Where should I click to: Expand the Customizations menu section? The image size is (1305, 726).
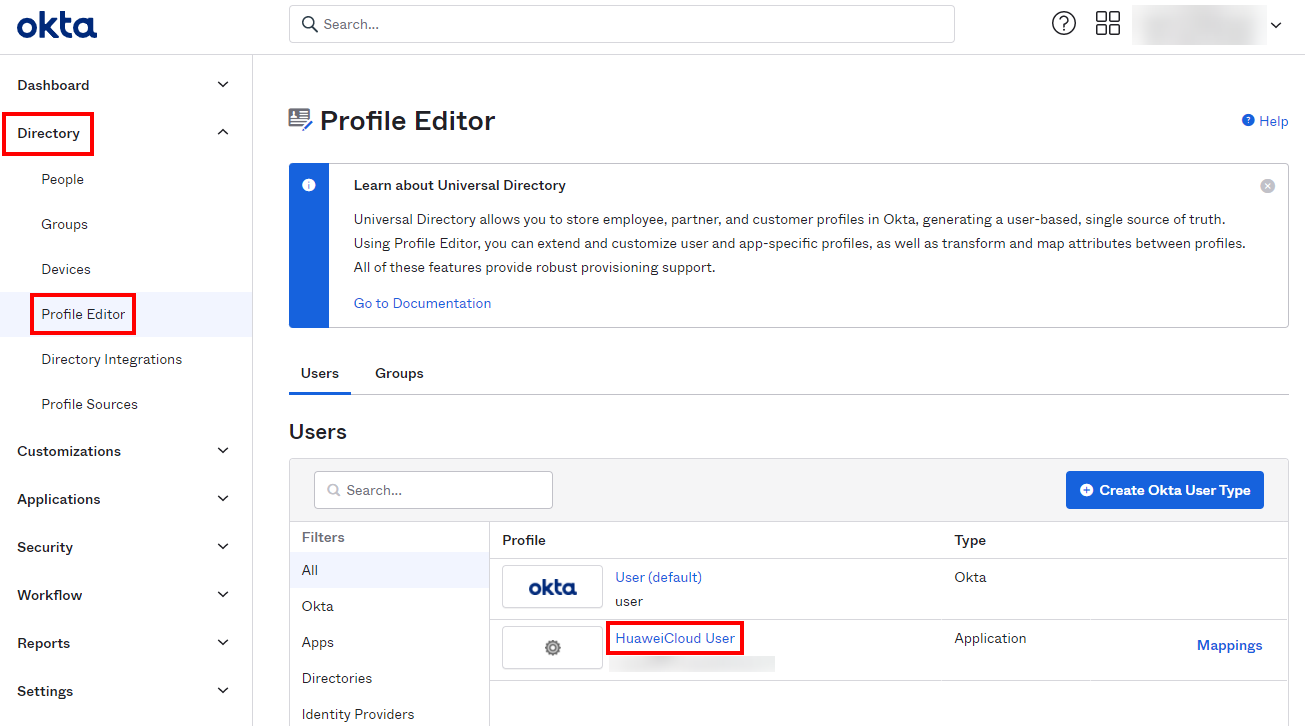pos(223,451)
